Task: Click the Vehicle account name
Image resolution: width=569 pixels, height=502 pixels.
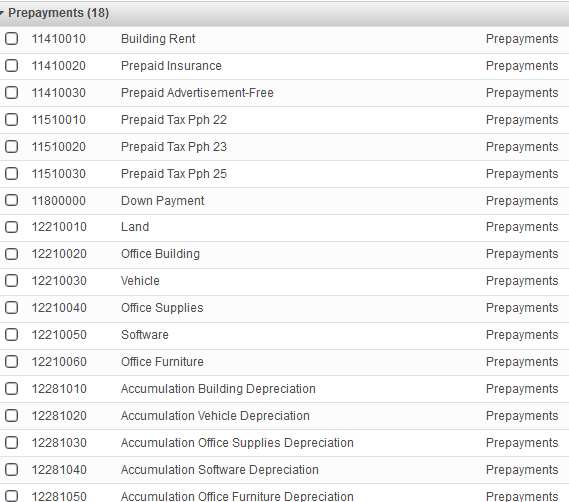Action: (x=140, y=281)
